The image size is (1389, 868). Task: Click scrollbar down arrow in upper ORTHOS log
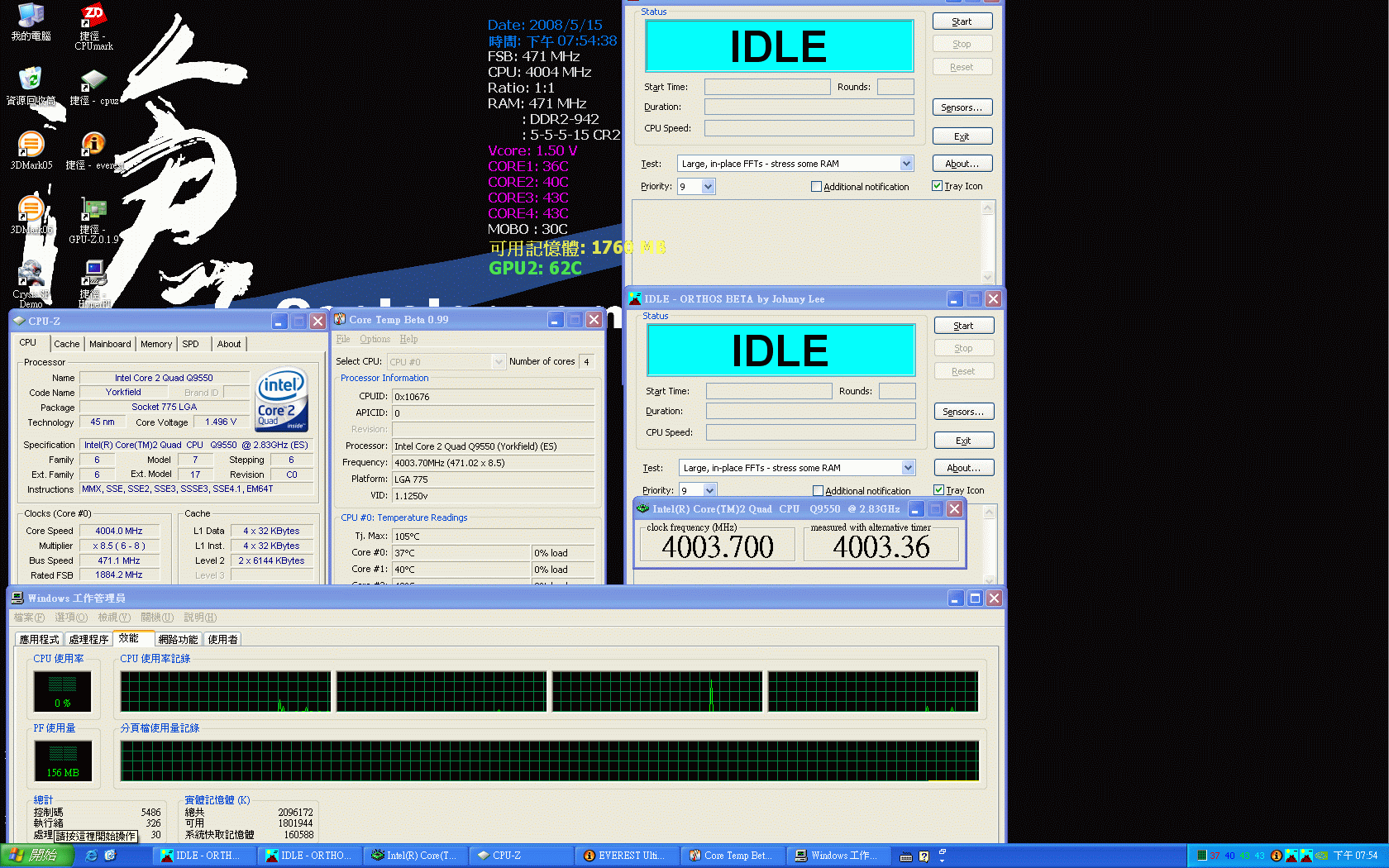pos(987,277)
